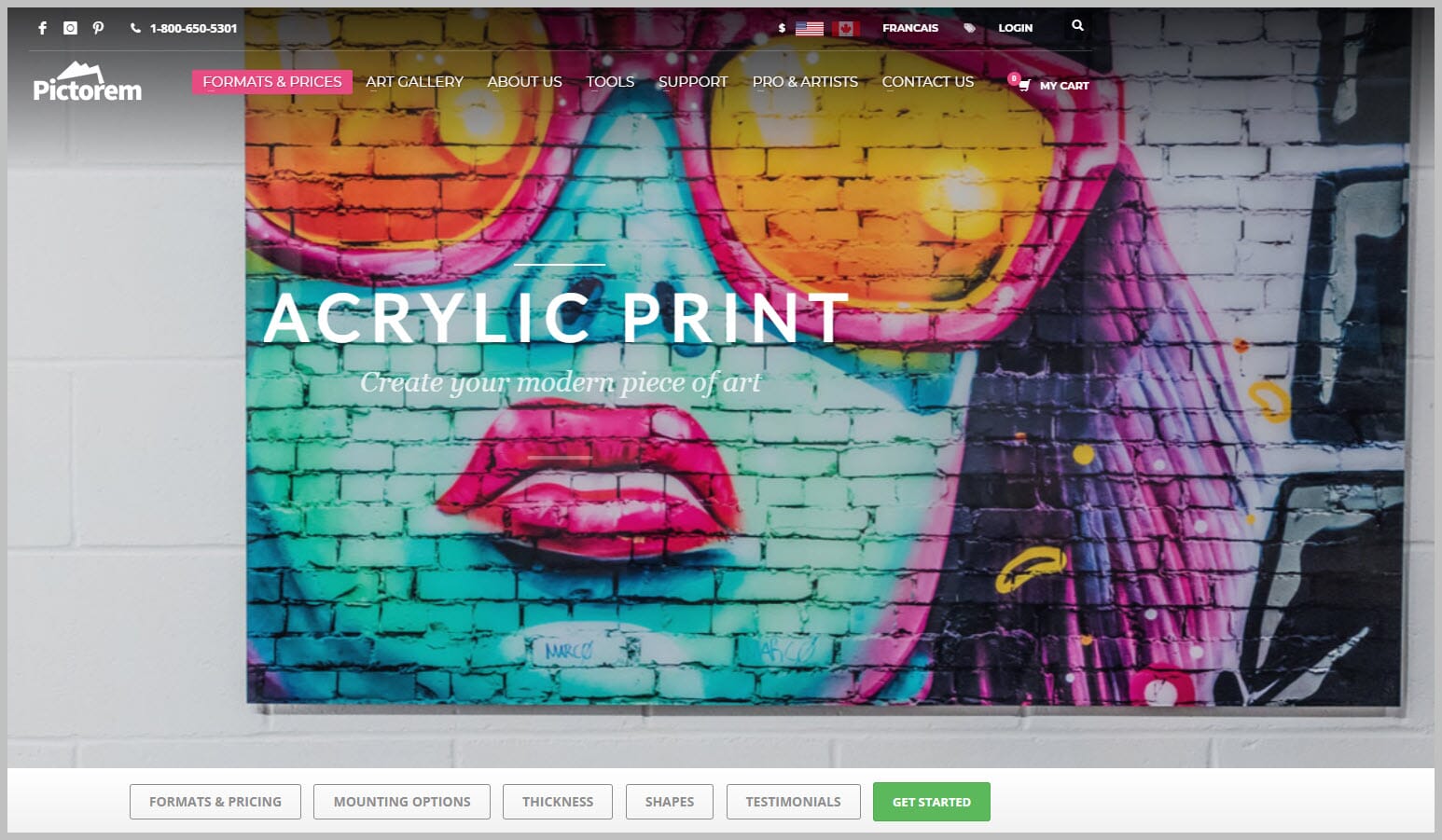Expand the Pro & Artists menu
The height and width of the screenshot is (840, 1442).
pyautogui.click(x=804, y=82)
